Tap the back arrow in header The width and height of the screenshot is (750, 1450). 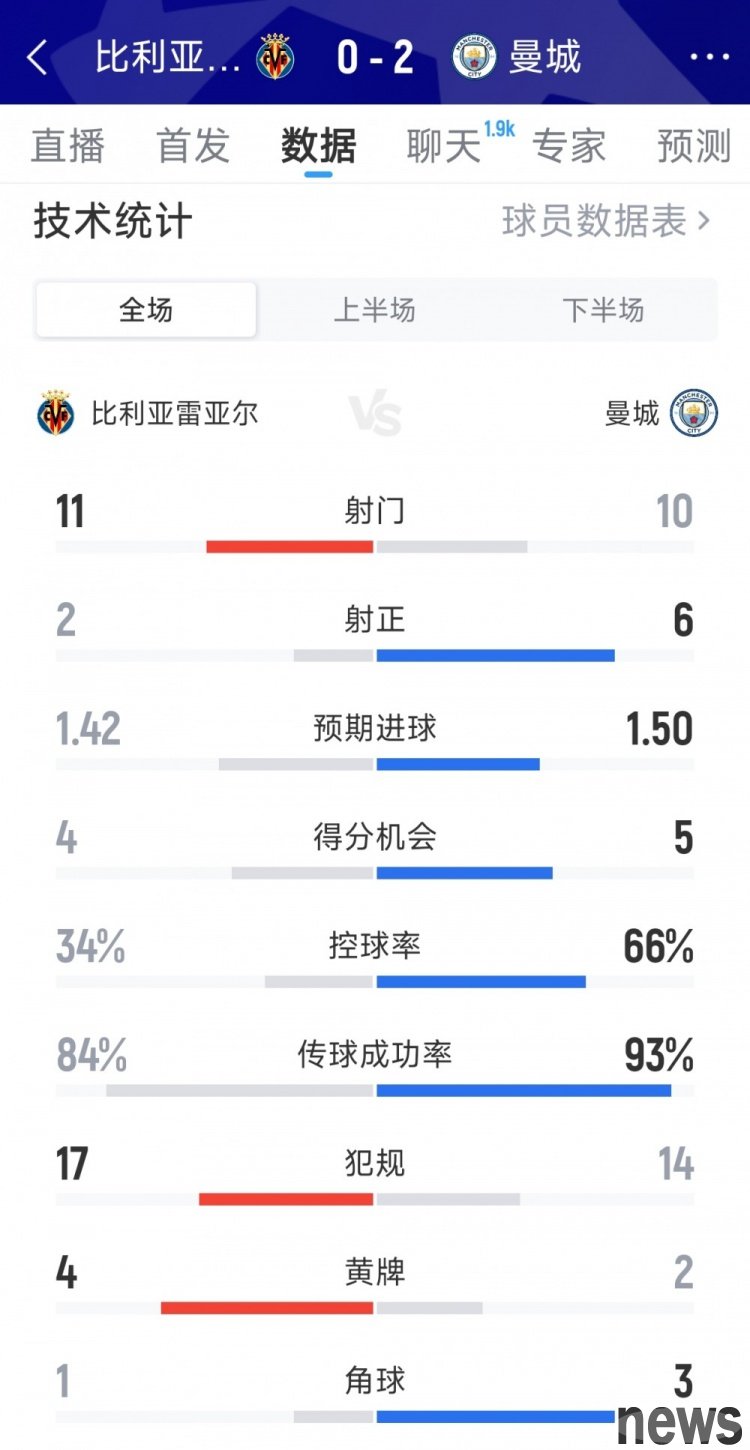click(37, 57)
